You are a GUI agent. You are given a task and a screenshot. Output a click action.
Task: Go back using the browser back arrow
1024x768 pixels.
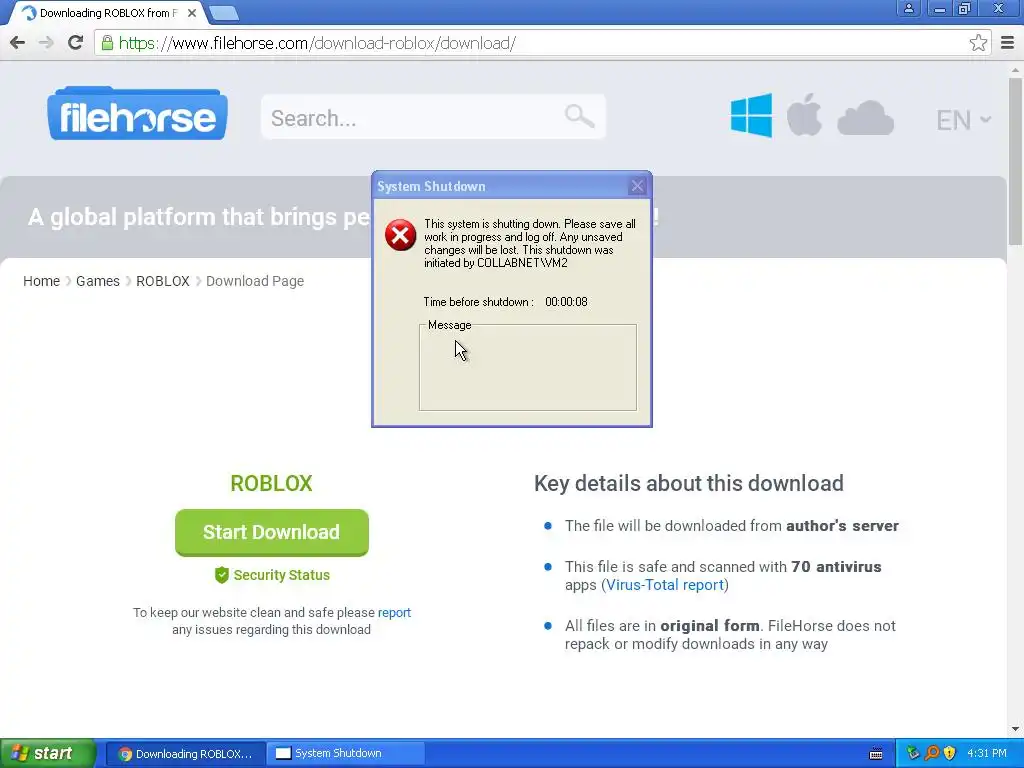[x=18, y=43]
